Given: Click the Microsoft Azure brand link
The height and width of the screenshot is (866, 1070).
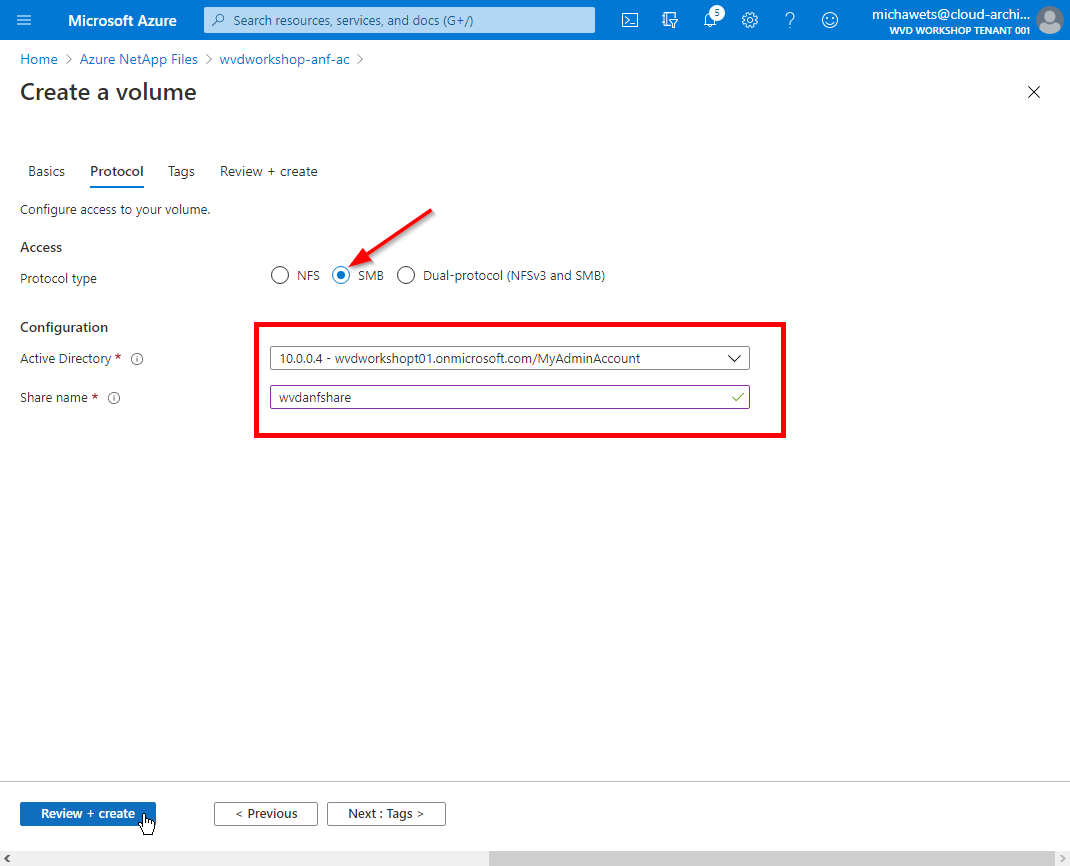Looking at the screenshot, I should 122,20.
